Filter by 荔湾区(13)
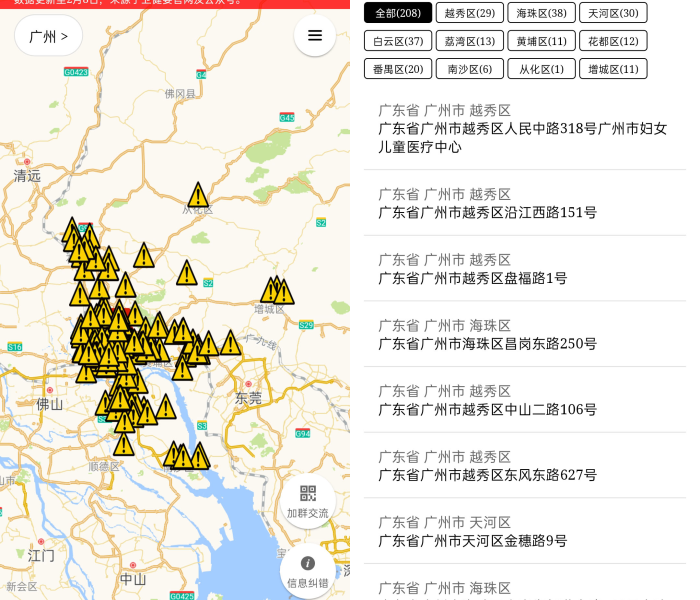This screenshot has height=600, width=700. coord(470,41)
